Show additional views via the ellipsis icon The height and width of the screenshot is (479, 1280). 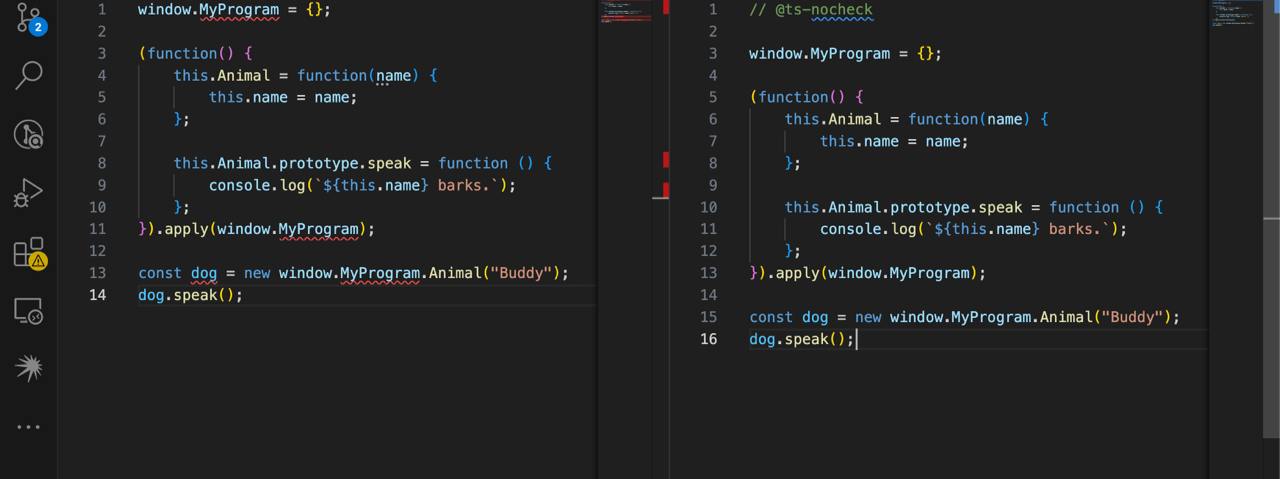pos(29,427)
